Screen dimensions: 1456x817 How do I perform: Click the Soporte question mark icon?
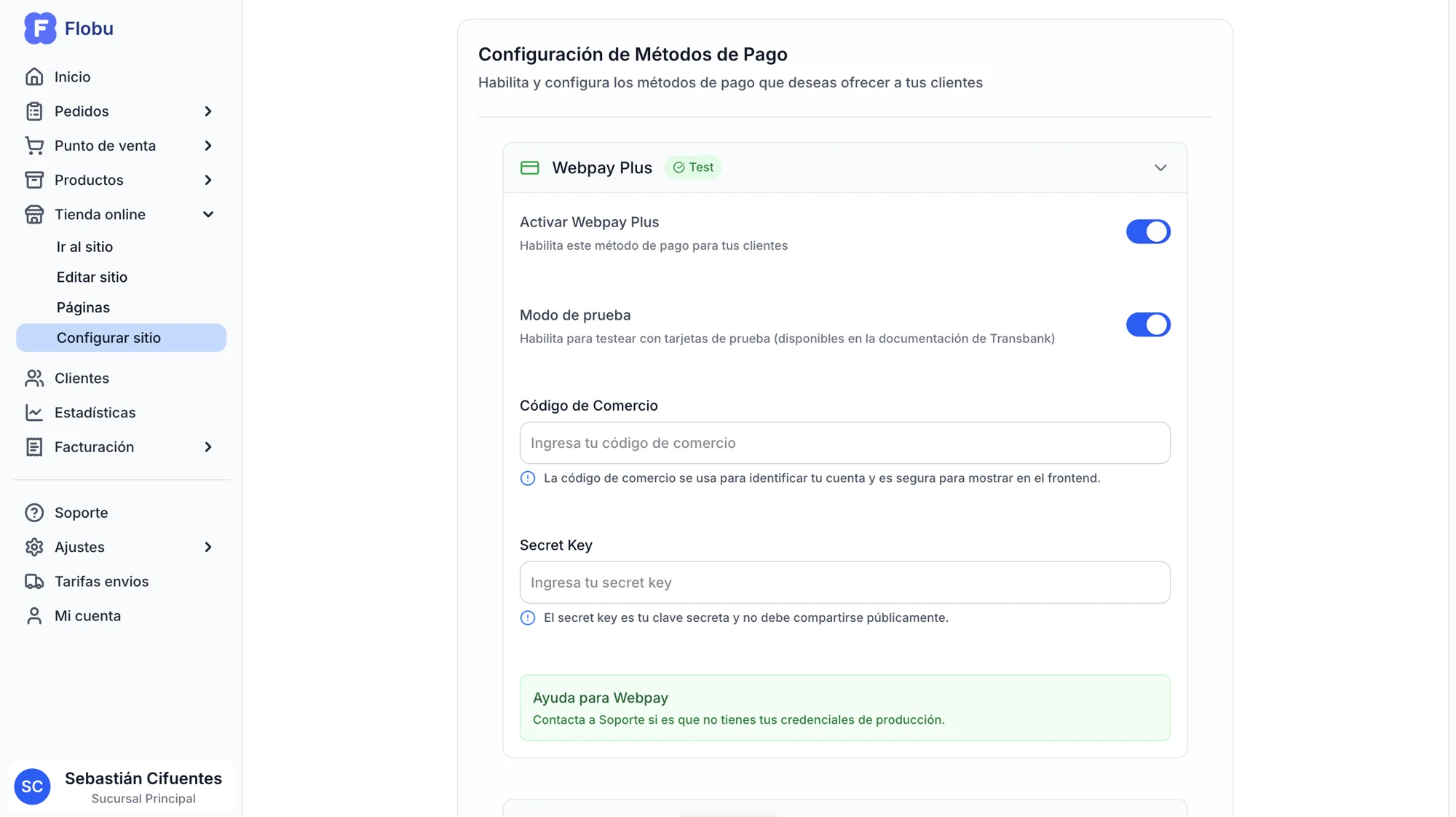[x=34, y=513]
